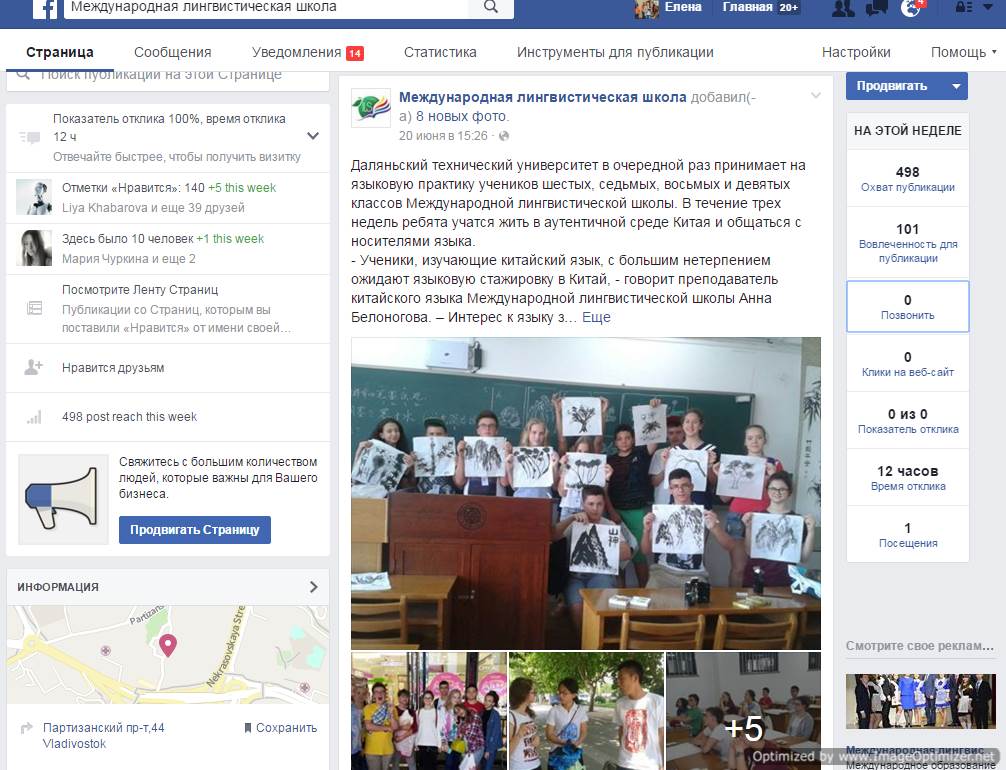
Task: Click the top search input field
Action: tap(266, 8)
